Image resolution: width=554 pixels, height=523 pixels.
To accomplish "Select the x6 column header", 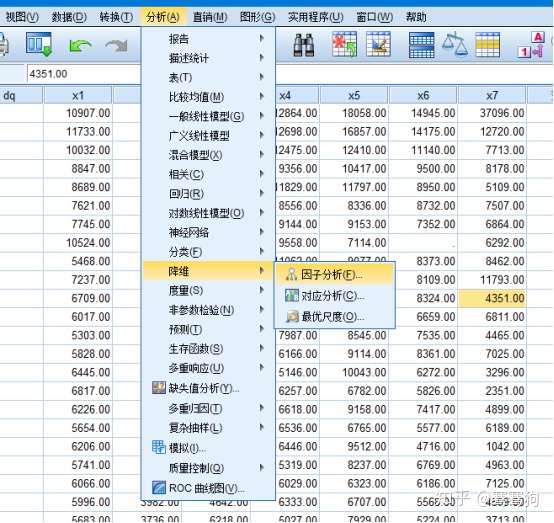I will 423,95.
